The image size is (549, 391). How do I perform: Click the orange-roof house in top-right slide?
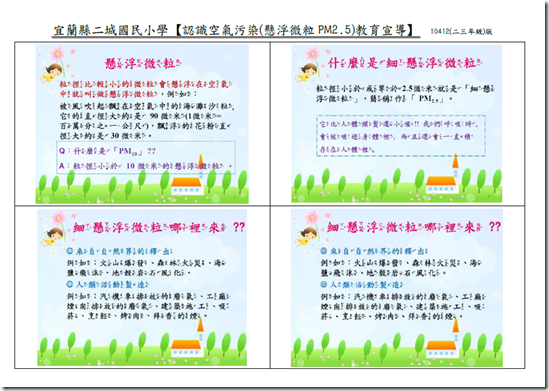[x=443, y=179]
